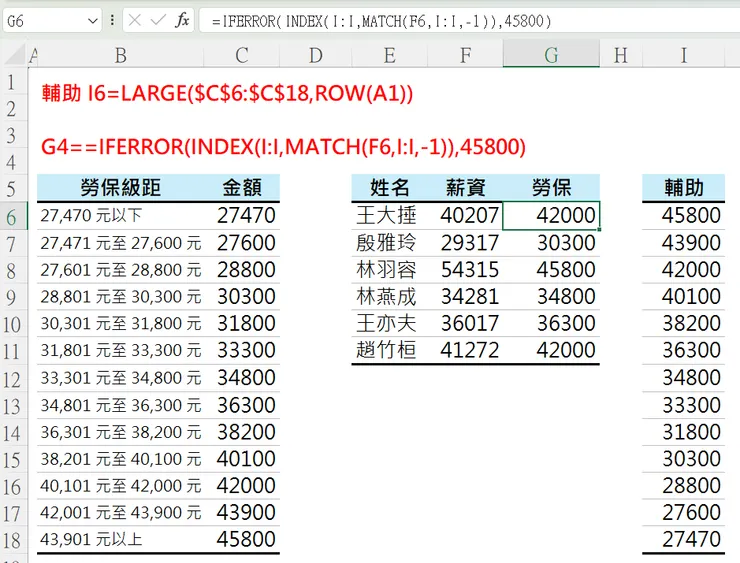Select column F header
The image size is (740, 563).
(x=465, y=56)
